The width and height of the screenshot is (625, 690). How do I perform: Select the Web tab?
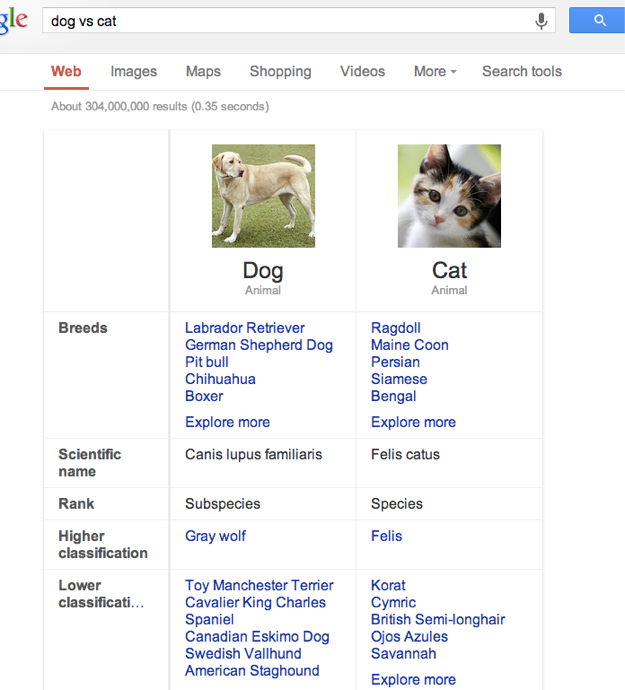pyautogui.click(x=66, y=71)
